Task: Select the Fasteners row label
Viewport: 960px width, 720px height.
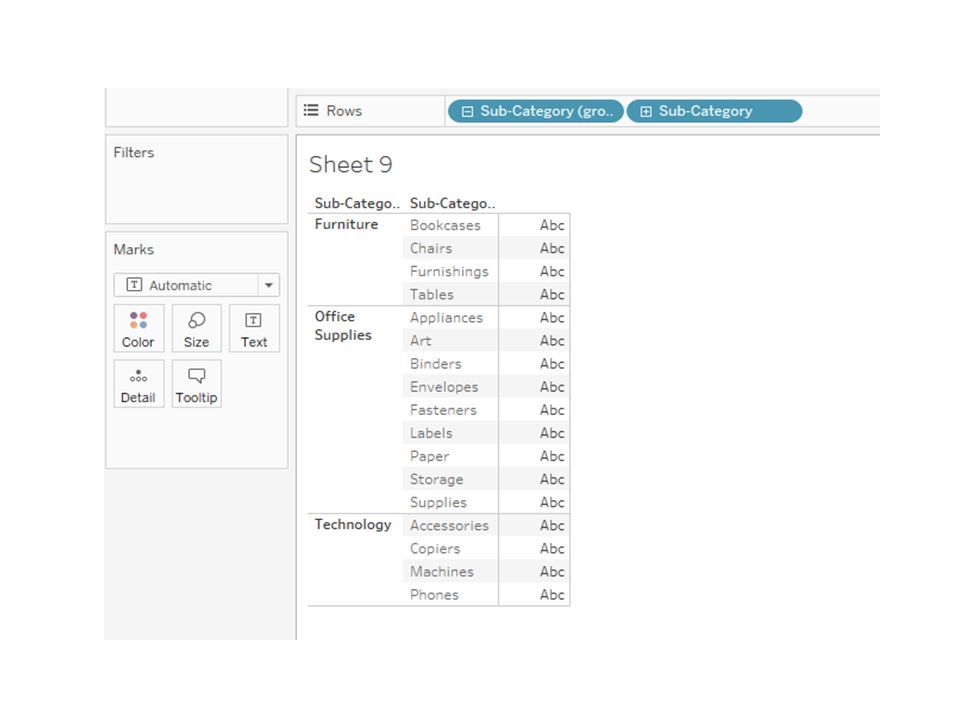Action: pos(443,410)
